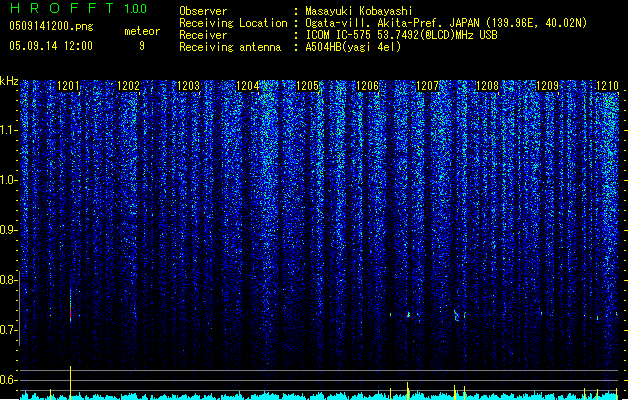Click the 1202 time marker
The image size is (629, 400).
pos(128,85)
